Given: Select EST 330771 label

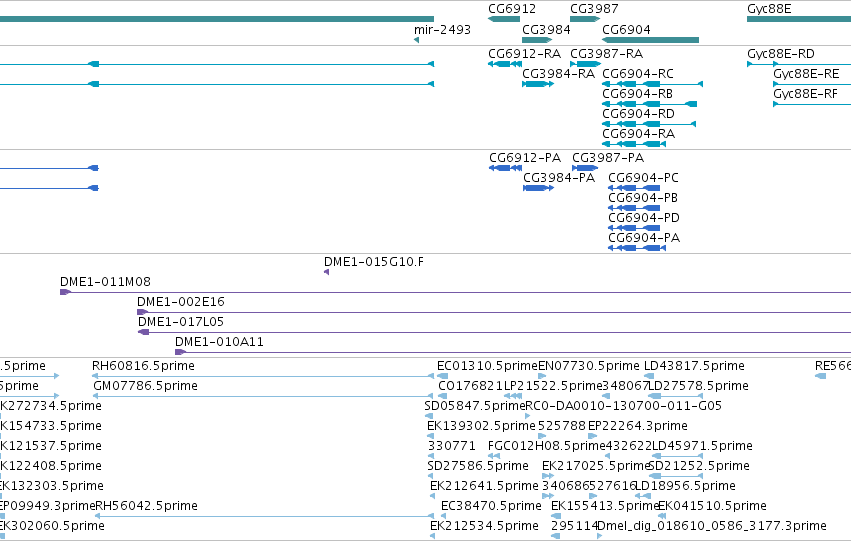Looking at the screenshot, I should pyautogui.click(x=451, y=446).
